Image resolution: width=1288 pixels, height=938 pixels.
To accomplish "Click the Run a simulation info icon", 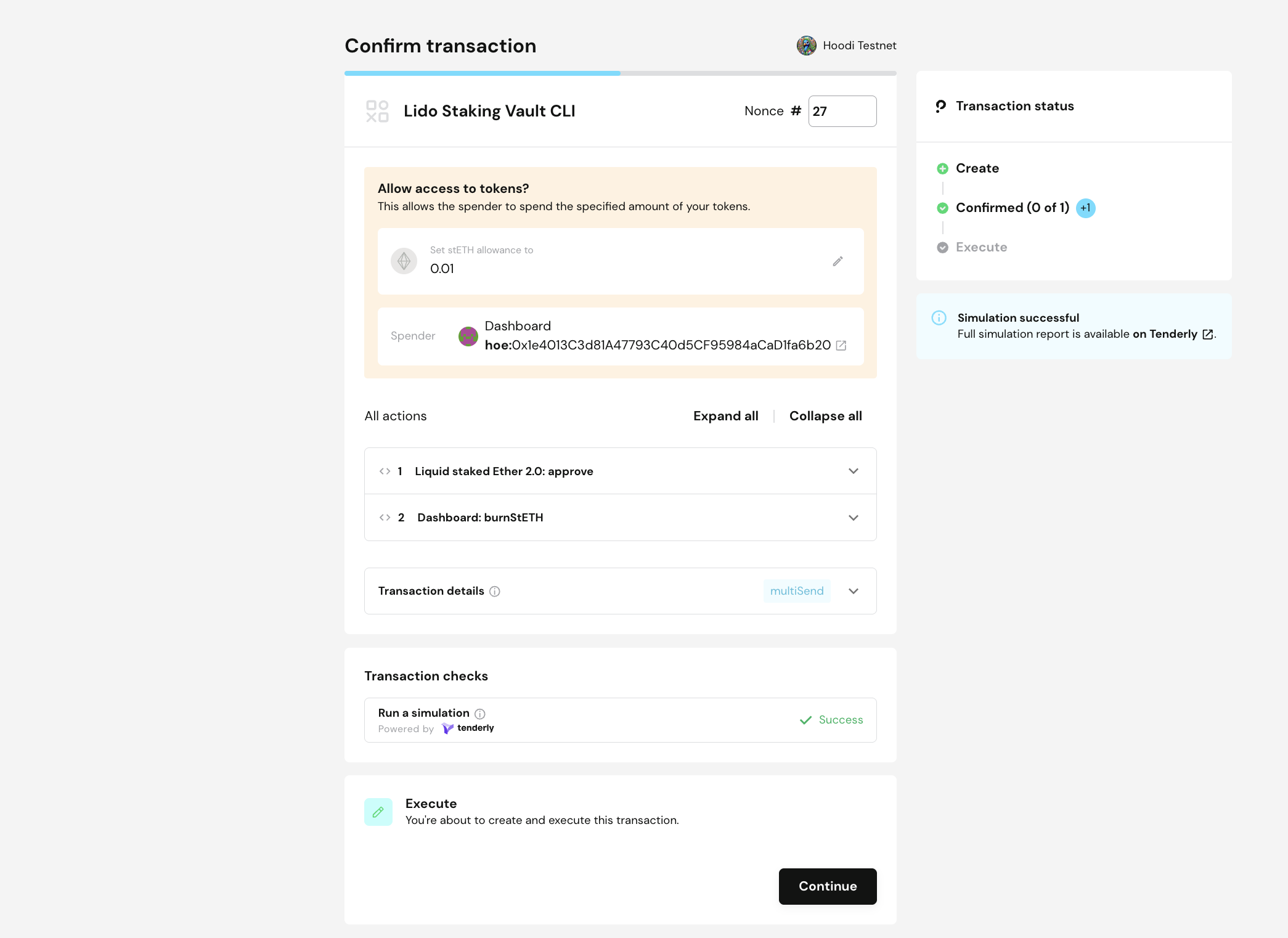I will tap(481, 714).
